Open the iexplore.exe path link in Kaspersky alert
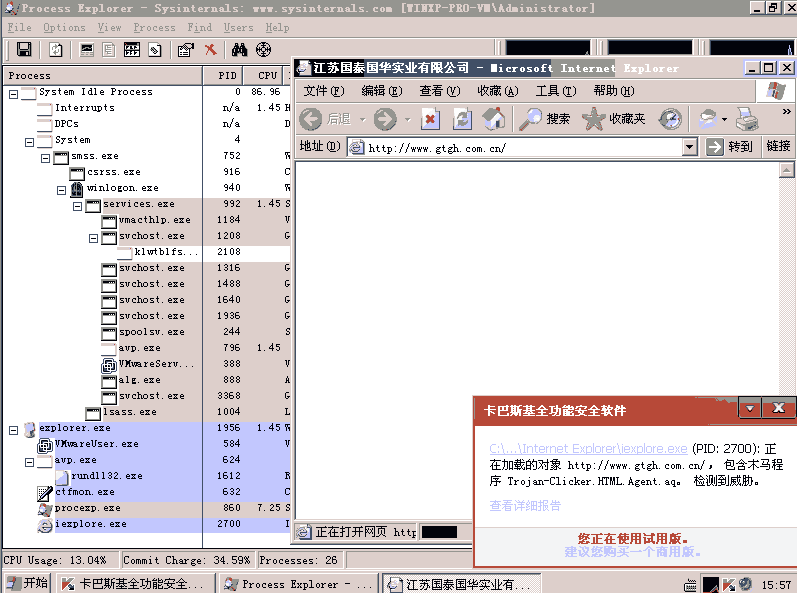This screenshot has width=797, height=593. pyautogui.click(x=588, y=449)
